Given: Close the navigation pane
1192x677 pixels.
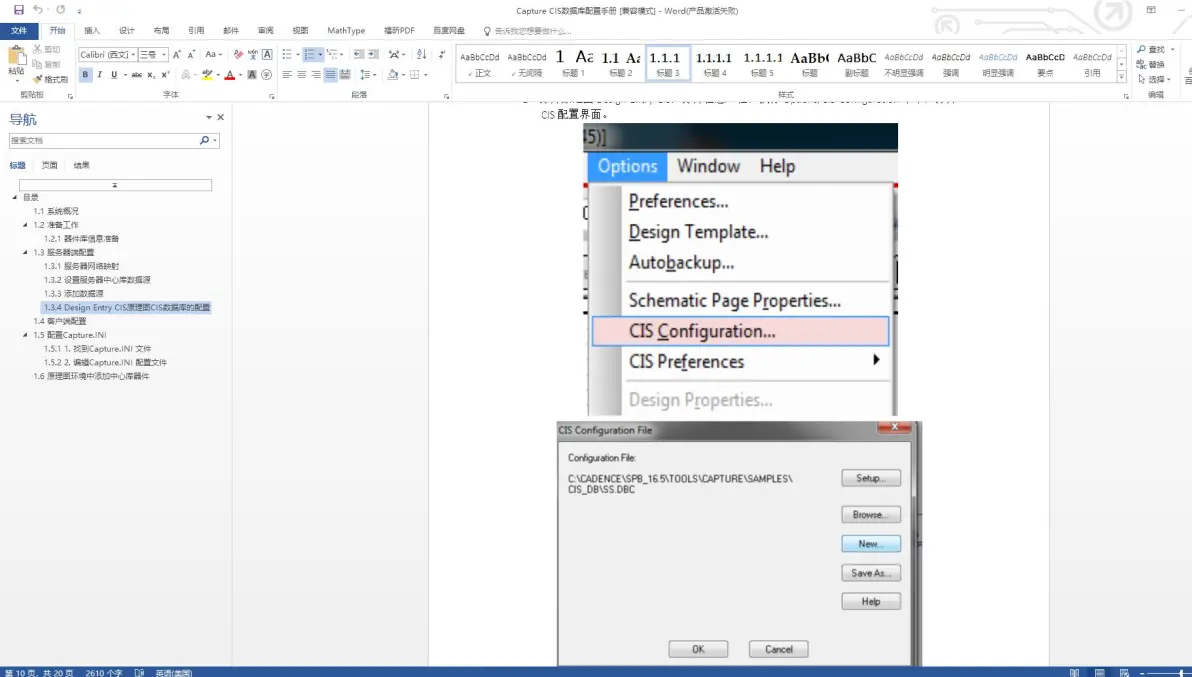Looking at the screenshot, I should 220,118.
